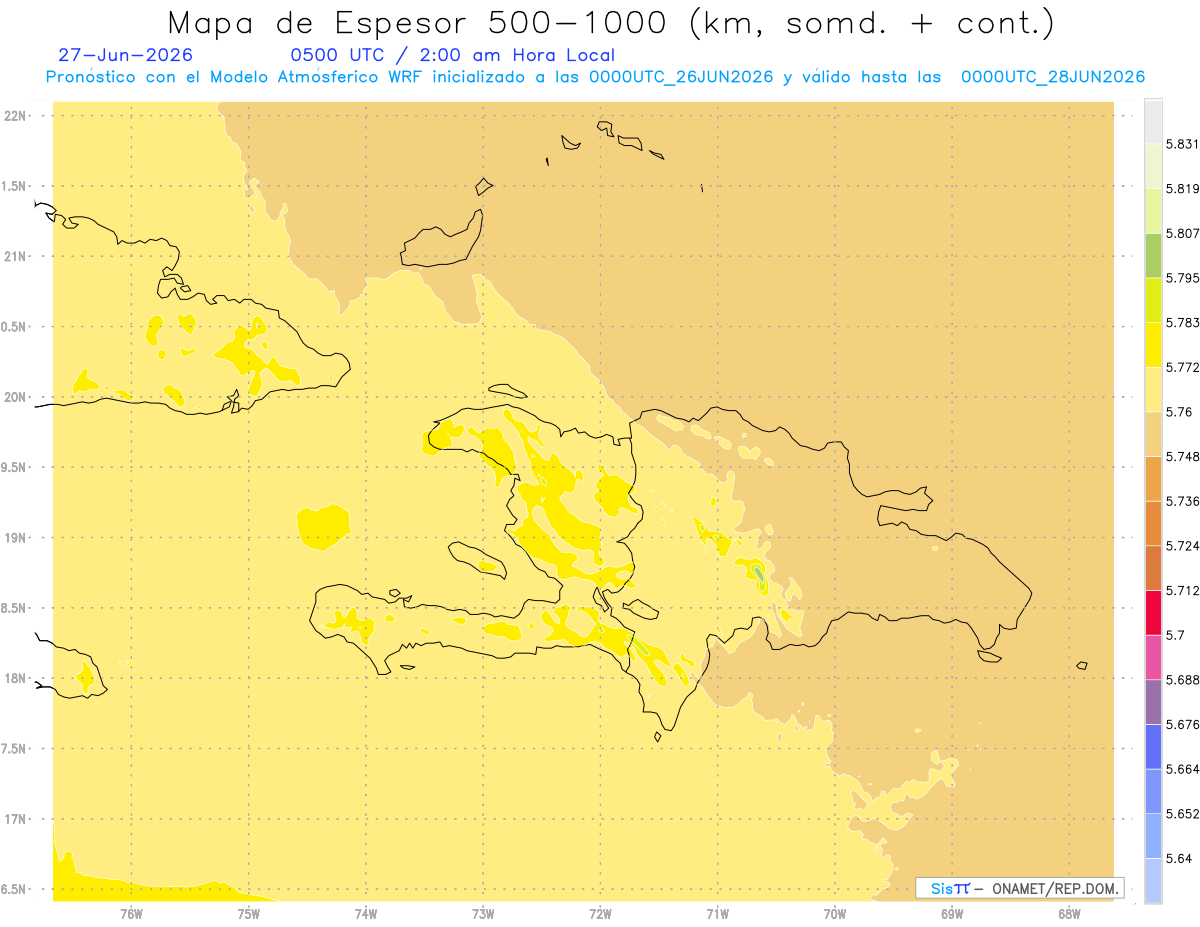Screen dimensions: 1200x927
Task: Click the legend value 5.748
Action: [x=1182, y=457]
